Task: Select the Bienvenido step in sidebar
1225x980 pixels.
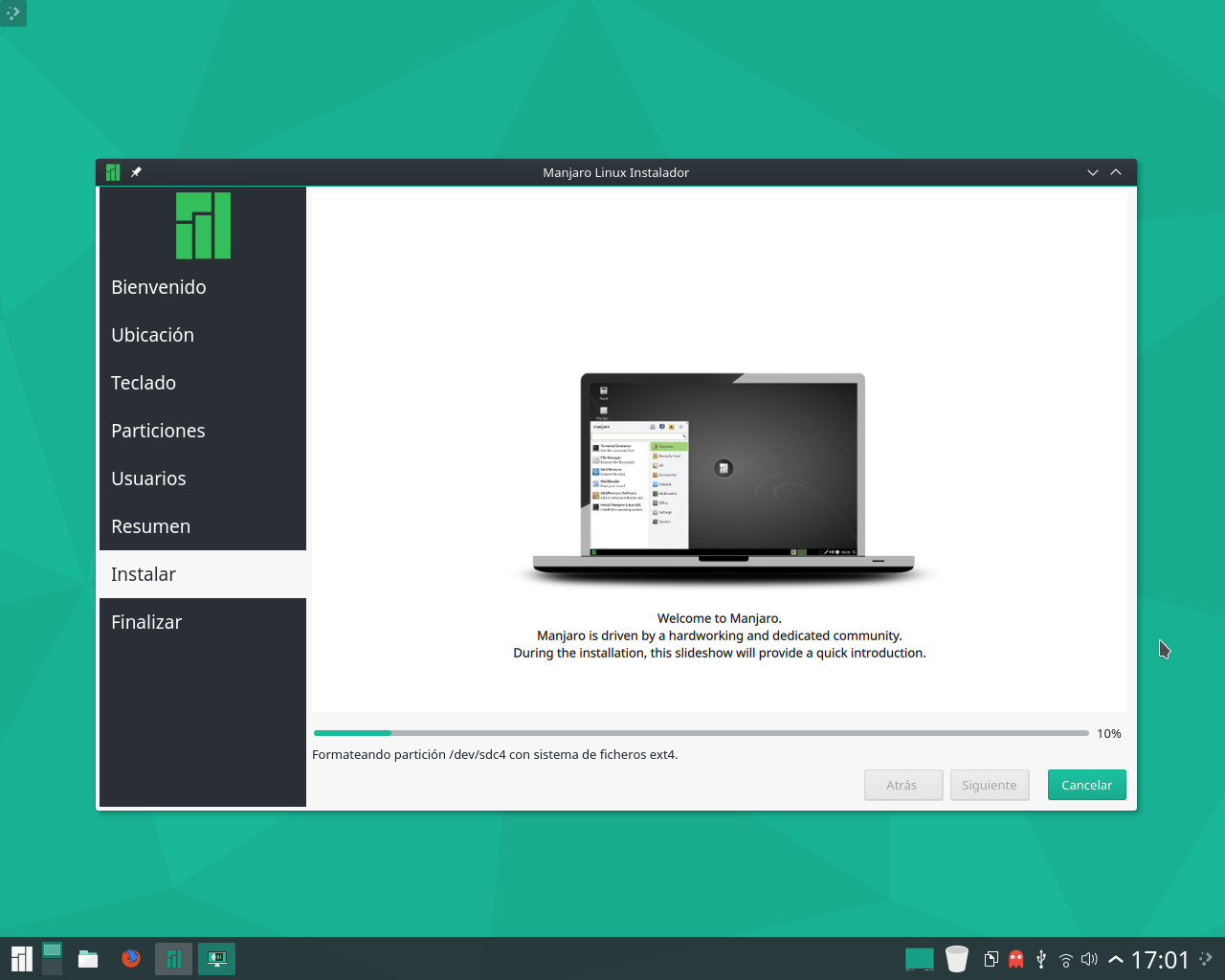Action: (203, 287)
